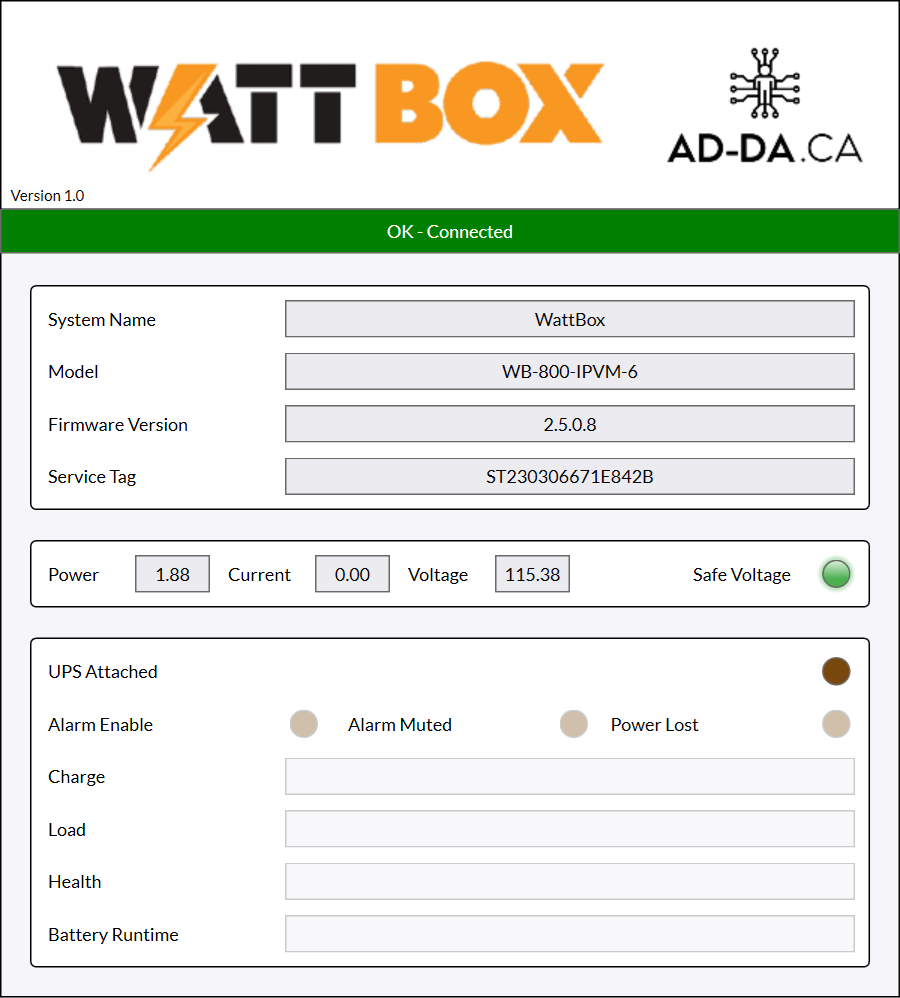Click the empty Battery Runtime field
The width and height of the screenshot is (900, 998).
(x=569, y=934)
